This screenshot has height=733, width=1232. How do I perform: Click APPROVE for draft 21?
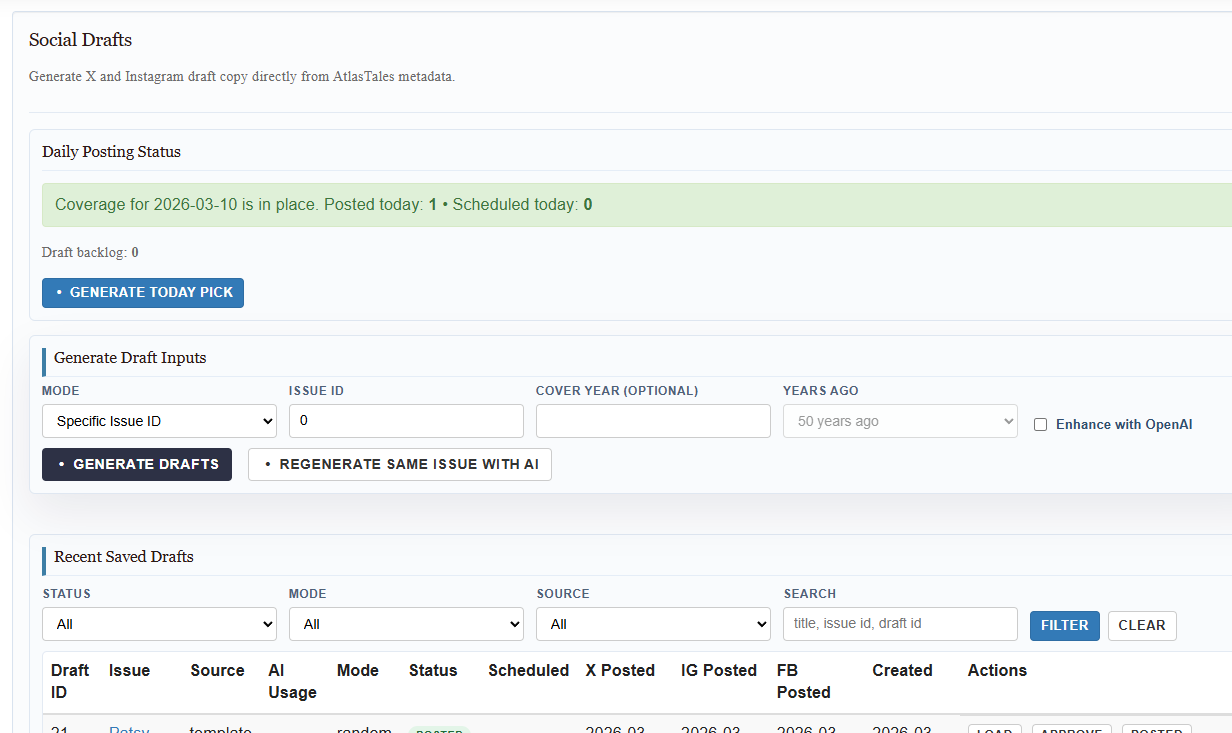tap(1071, 730)
